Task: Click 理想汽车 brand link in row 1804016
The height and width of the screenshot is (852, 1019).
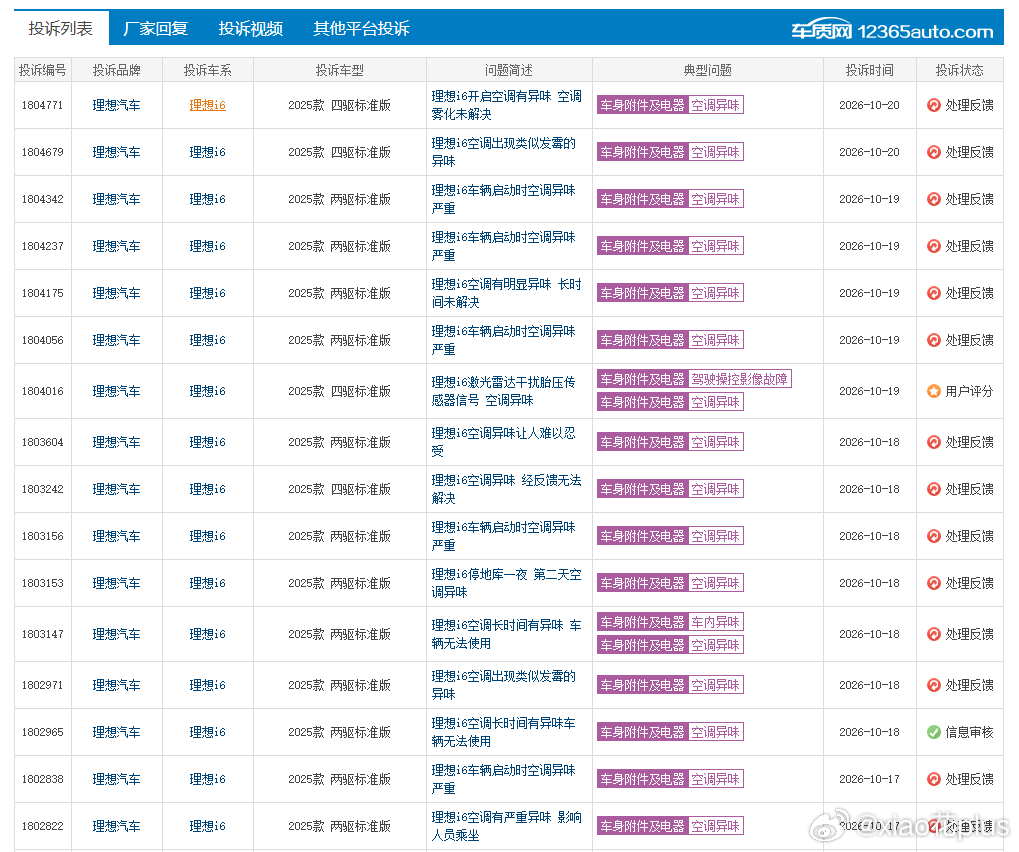Action: [116, 391]
